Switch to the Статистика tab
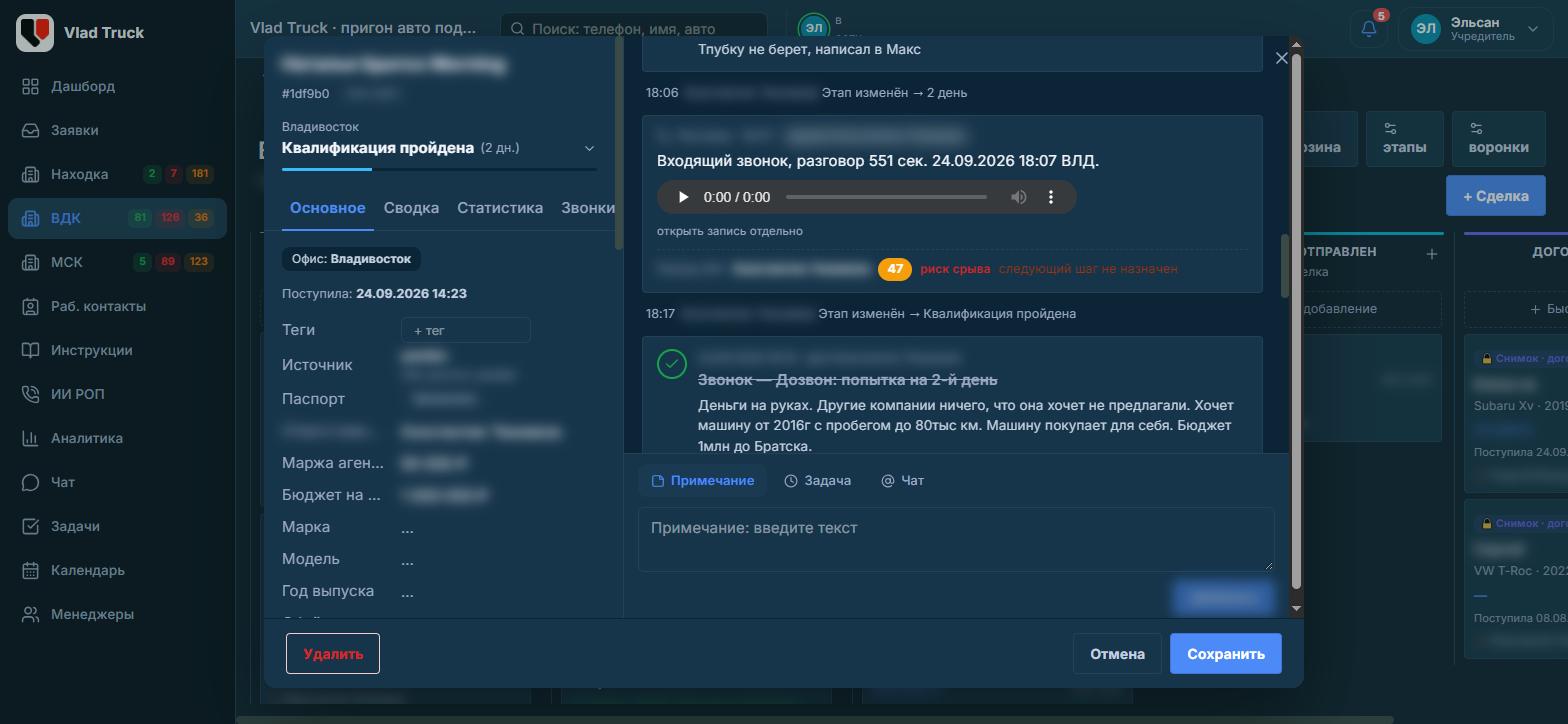Viewport: 1568px width, 724px height. tap(500, 208)
